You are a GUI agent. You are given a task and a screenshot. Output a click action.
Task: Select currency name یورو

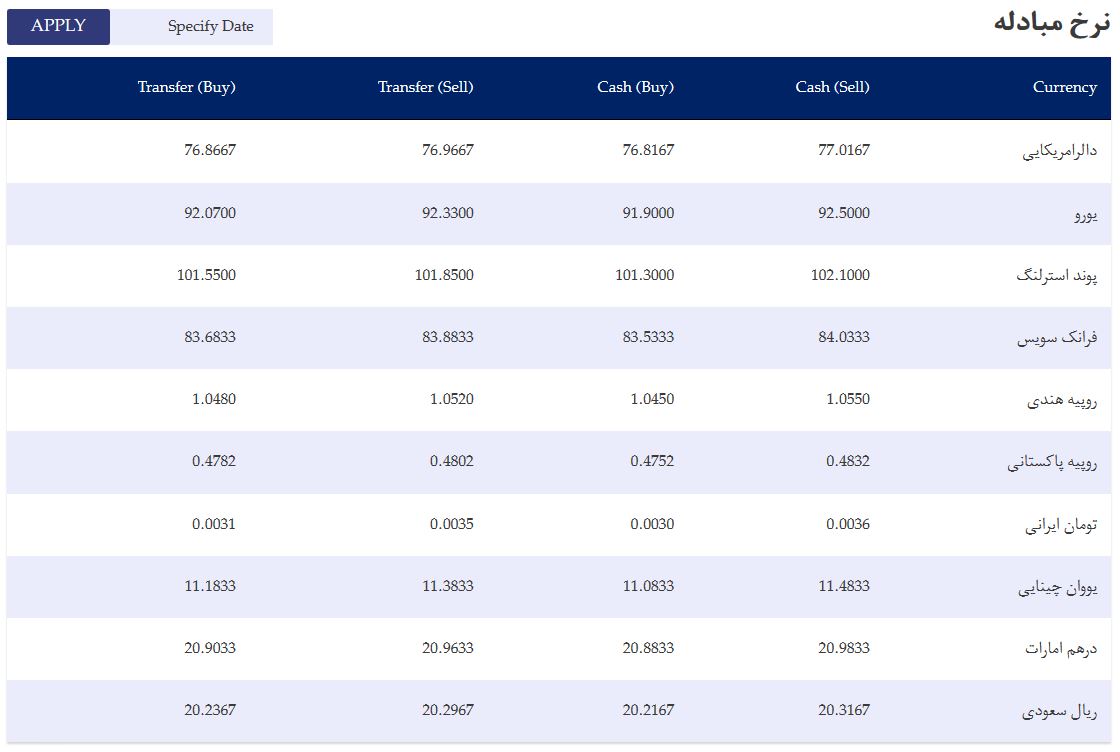(x=1086, y=214)
